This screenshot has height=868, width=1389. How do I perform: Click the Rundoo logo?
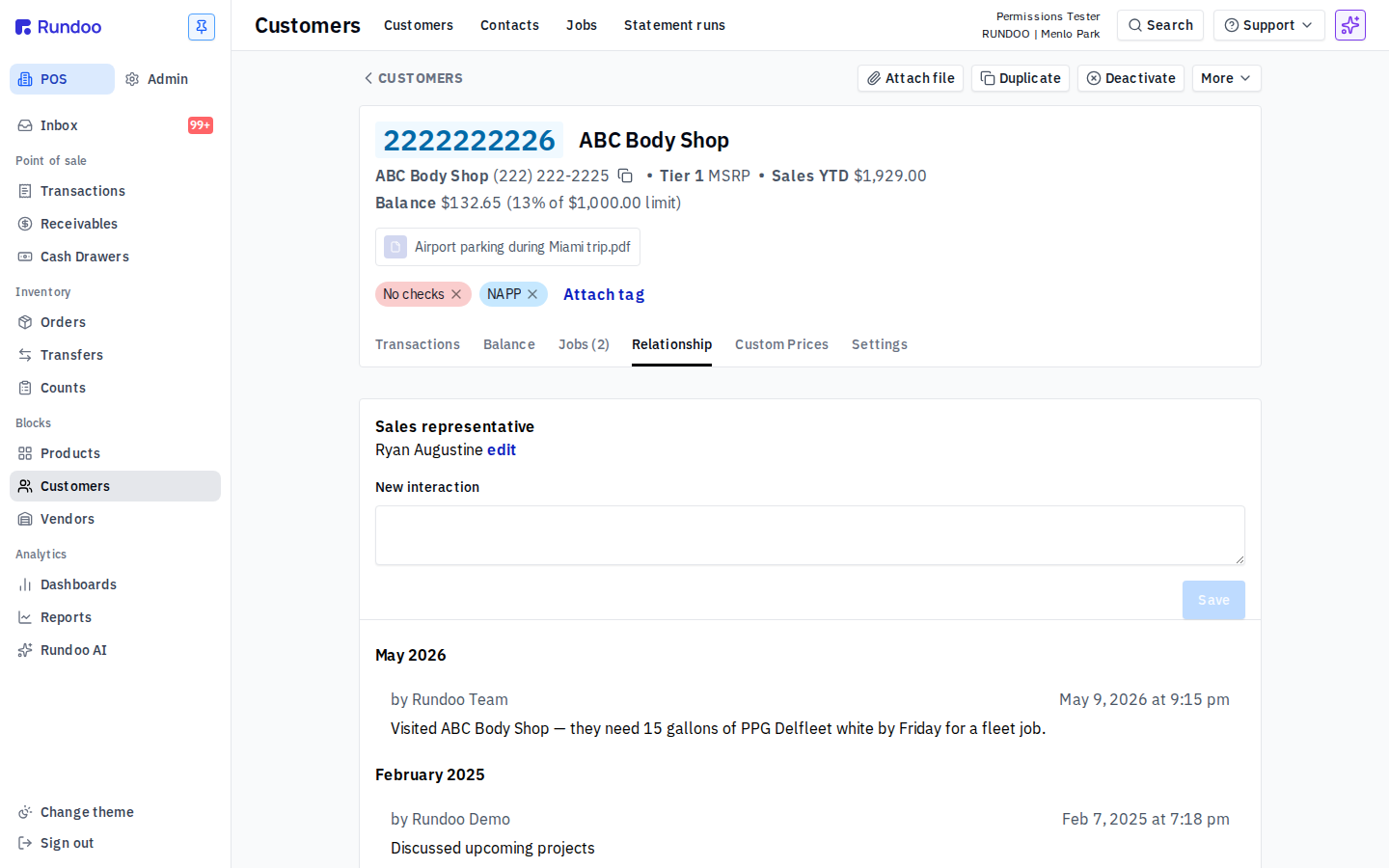(x=59, y=27)
